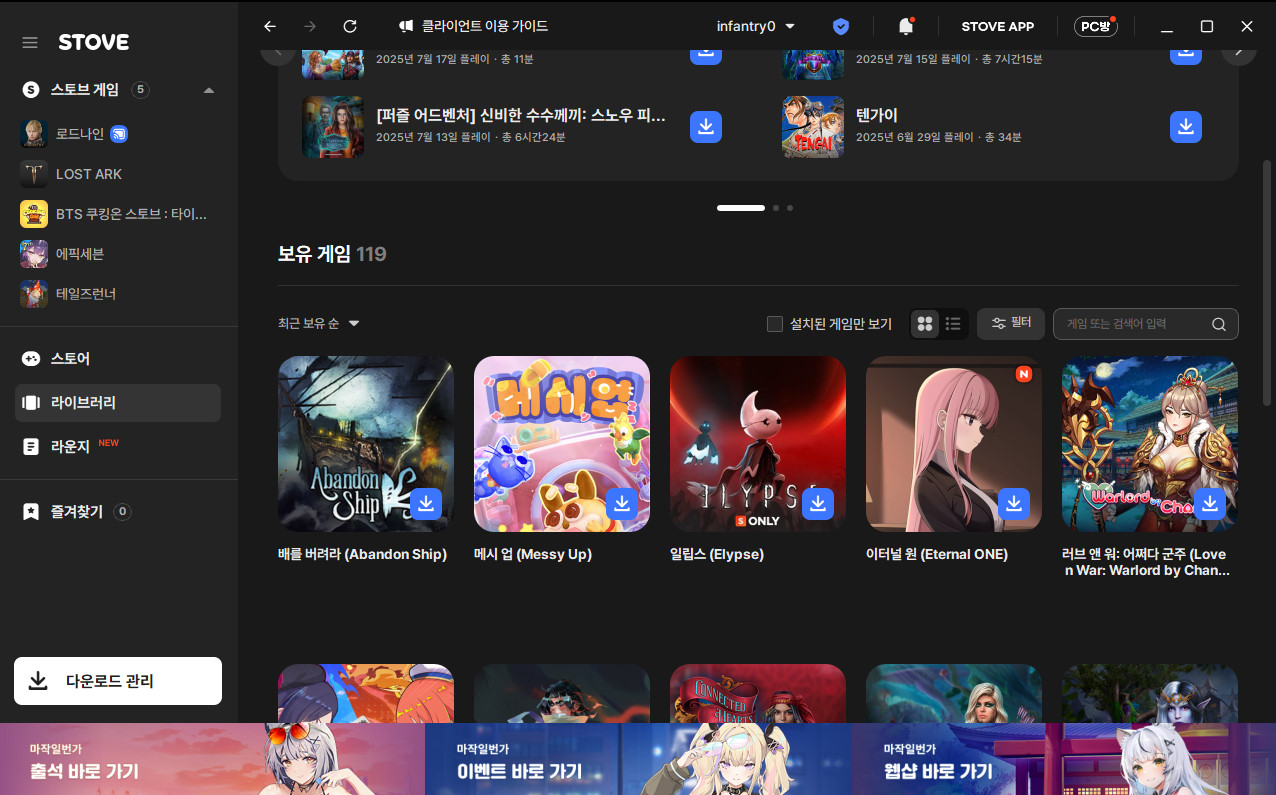Click the PC방 badge button
The width and height of the screenshot is (1276, 795).
click(1095, 26)
